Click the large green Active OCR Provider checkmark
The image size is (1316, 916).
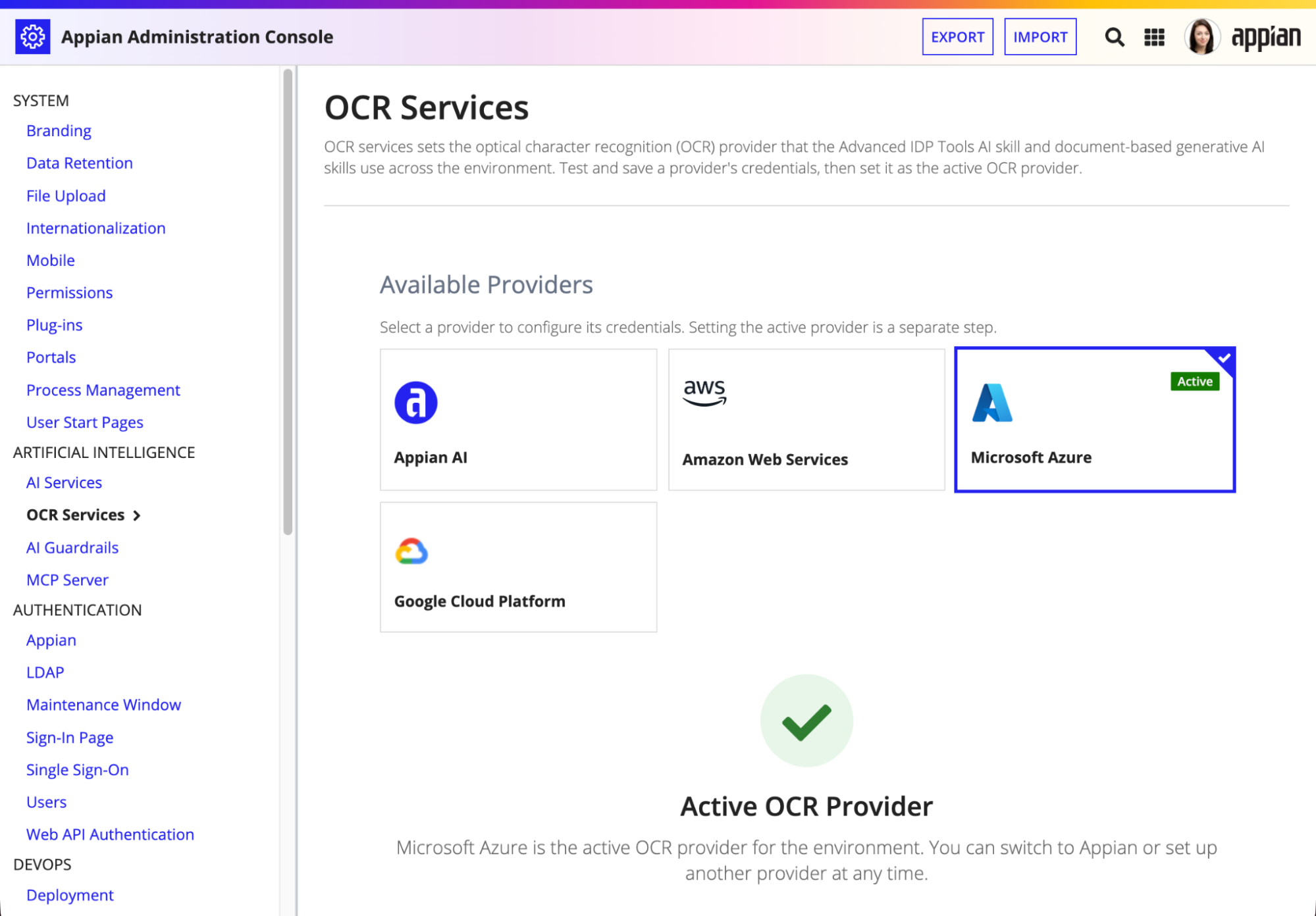[806, 721]
